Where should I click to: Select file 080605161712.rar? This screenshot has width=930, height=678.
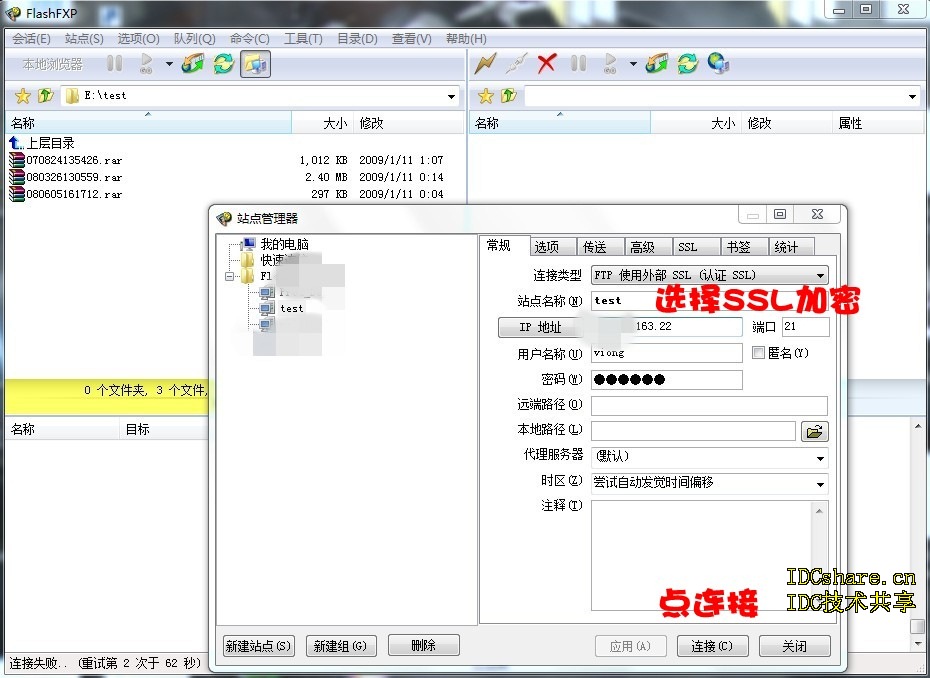(66, 194)
